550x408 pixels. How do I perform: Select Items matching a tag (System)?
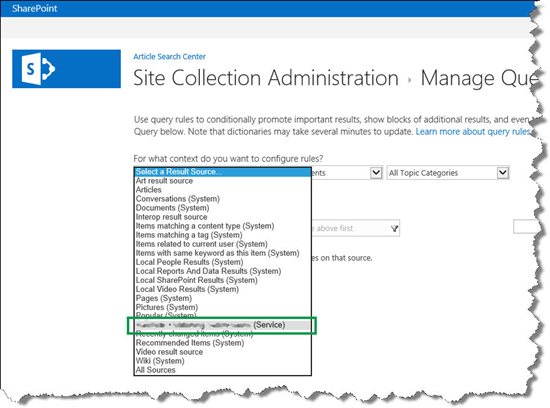(222, 235)
